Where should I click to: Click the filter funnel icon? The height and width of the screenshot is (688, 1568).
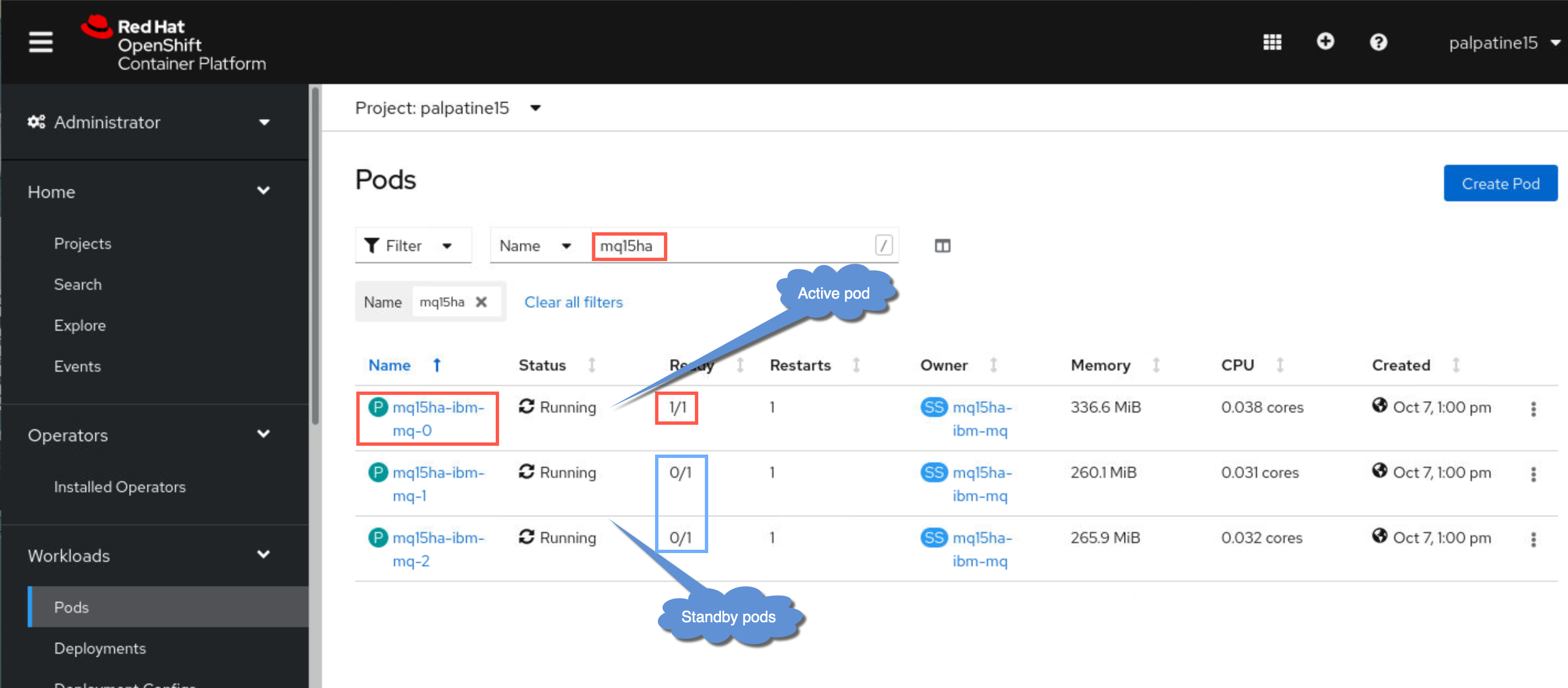(371, 245)
